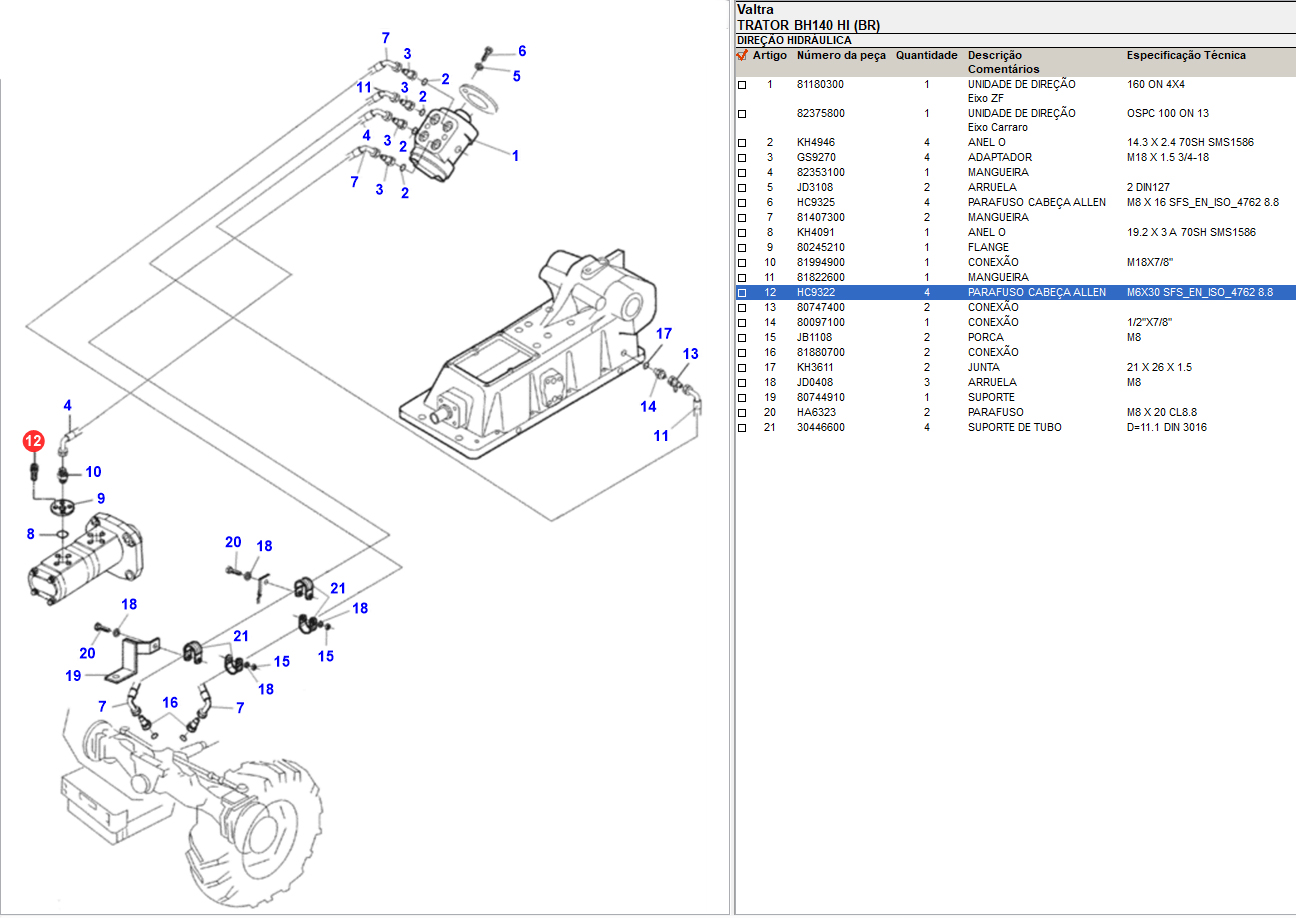Image resolution: width=1296 pixels, height=918 pixels.
Task: Click the 'Número da peça' column header
Action: pyautogui.click(x=840, y=56)
